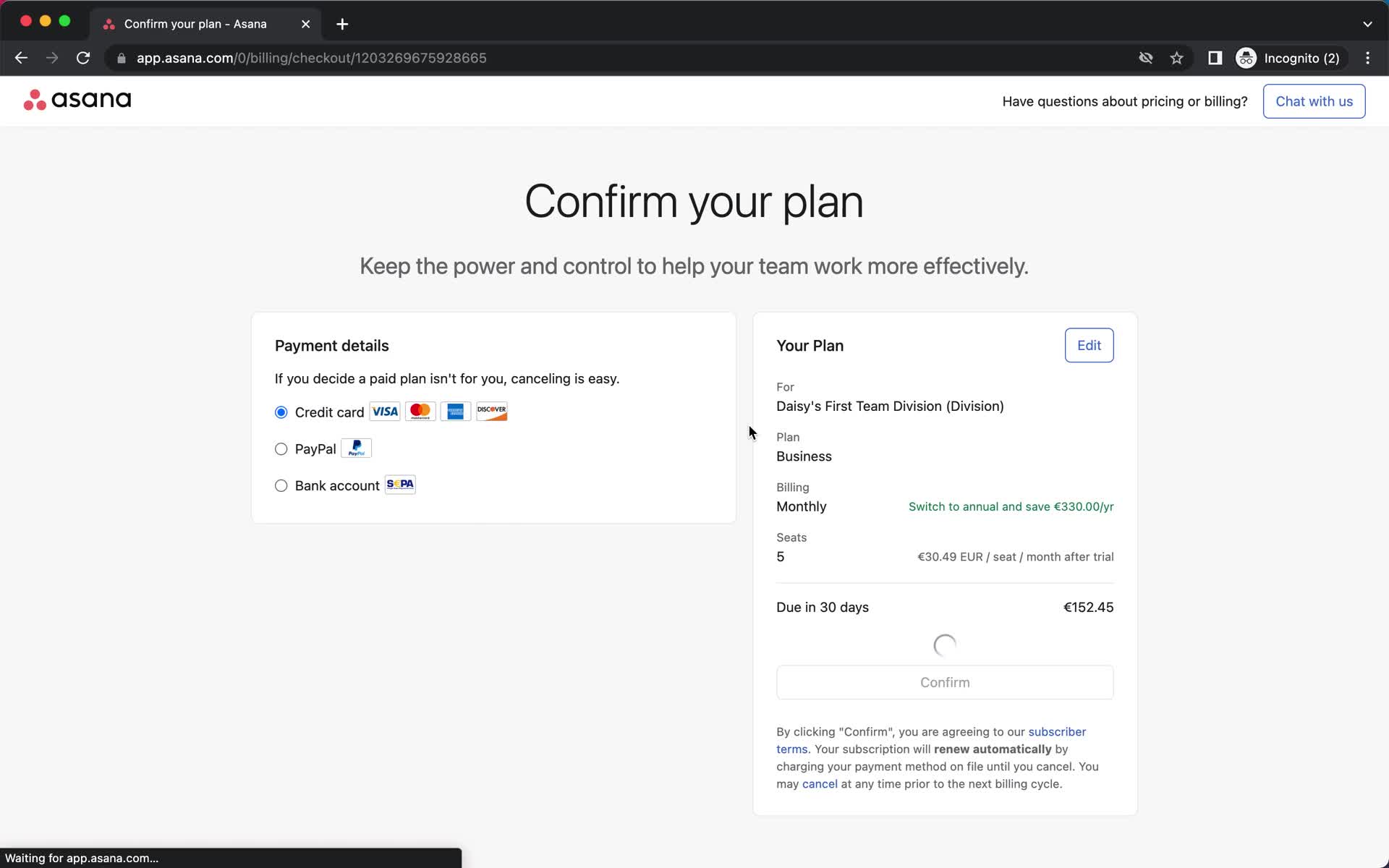Click the Discover card icon

tap(492, 412)
